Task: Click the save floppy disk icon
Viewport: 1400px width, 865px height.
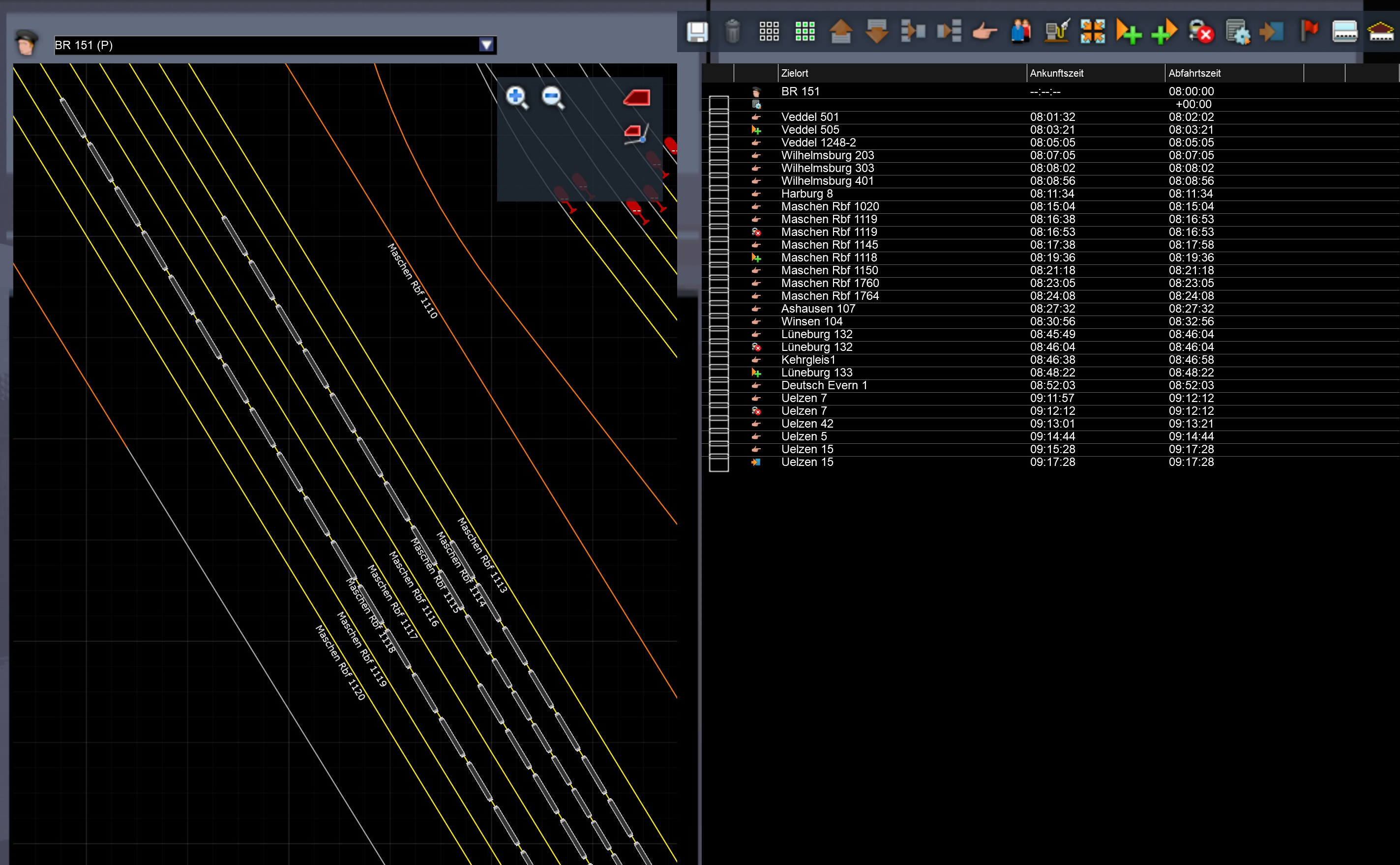Action: (x=697, y=32)
